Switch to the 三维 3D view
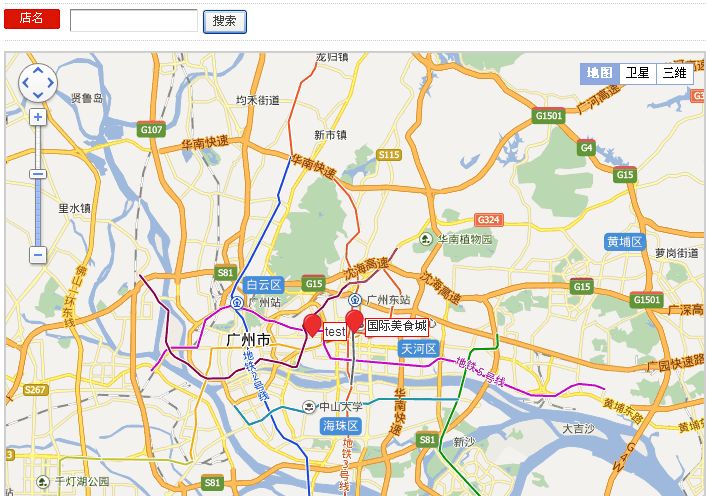 674,73
